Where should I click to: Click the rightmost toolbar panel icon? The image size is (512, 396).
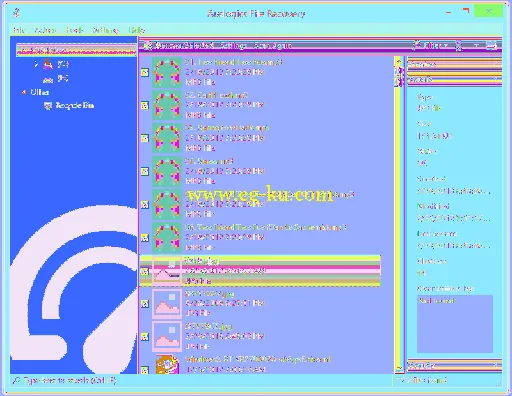pyautogui.click(x=492, y=45)
